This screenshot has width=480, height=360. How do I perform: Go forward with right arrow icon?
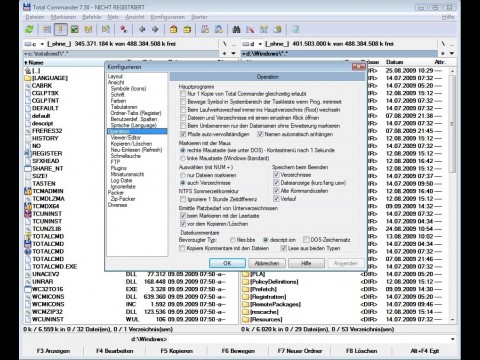click(x=155, y=29)
